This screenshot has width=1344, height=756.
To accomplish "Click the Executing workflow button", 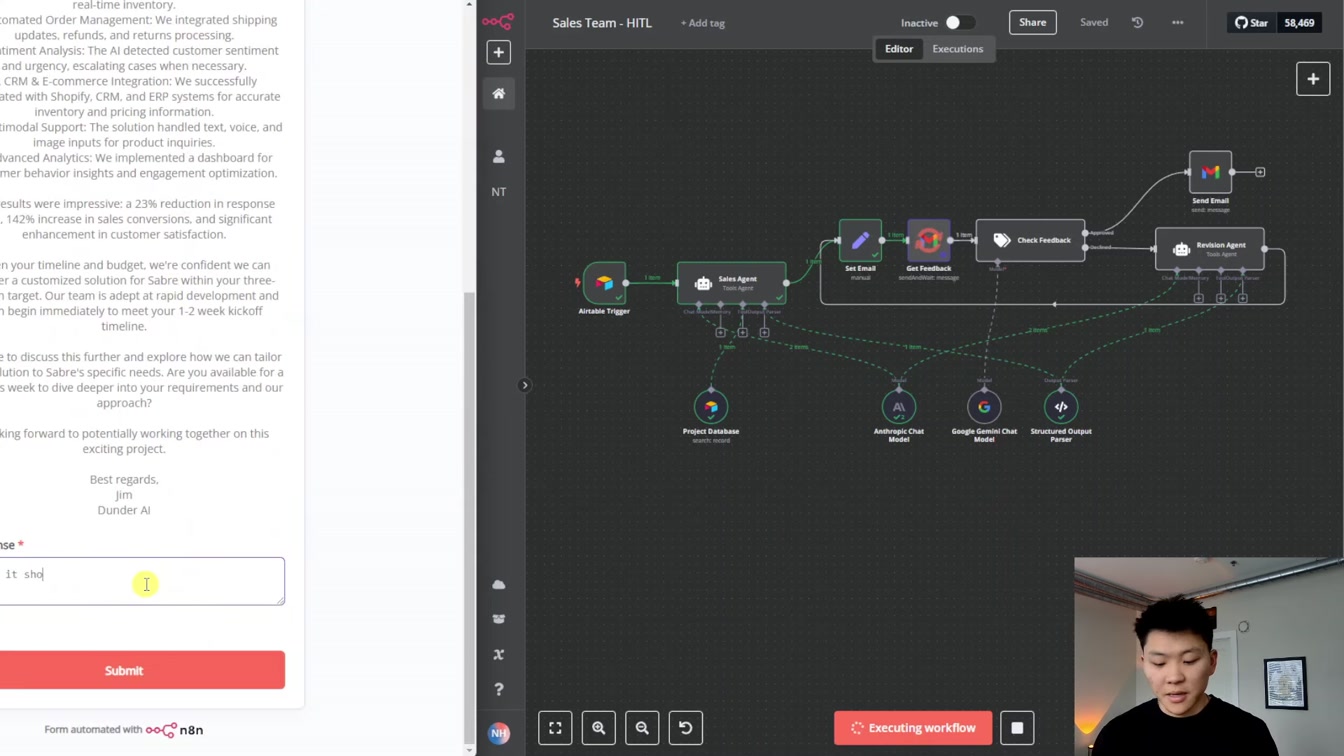I will pos(913,728).
